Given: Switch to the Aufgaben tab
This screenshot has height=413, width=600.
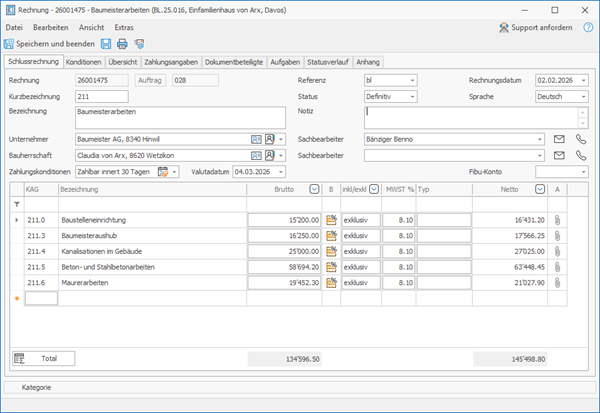Looking at the screenshot, I should coord(285,62).
